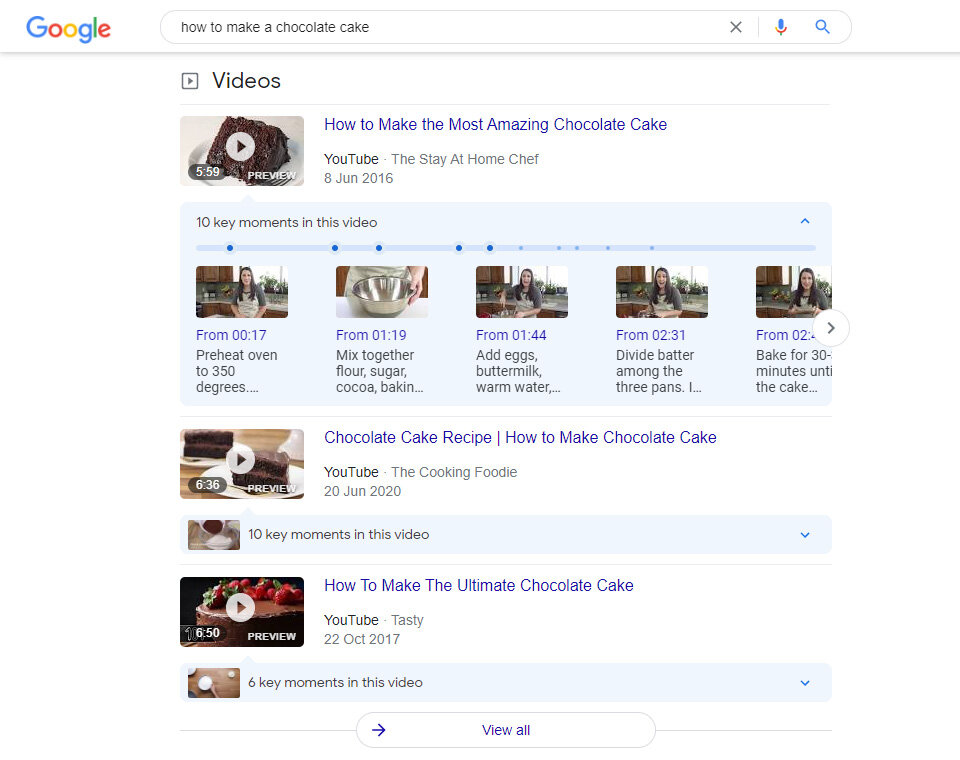The image size is (960, 760).
Task: Click small preview image in Tasty key moments
Action: (x=214, y=683)
